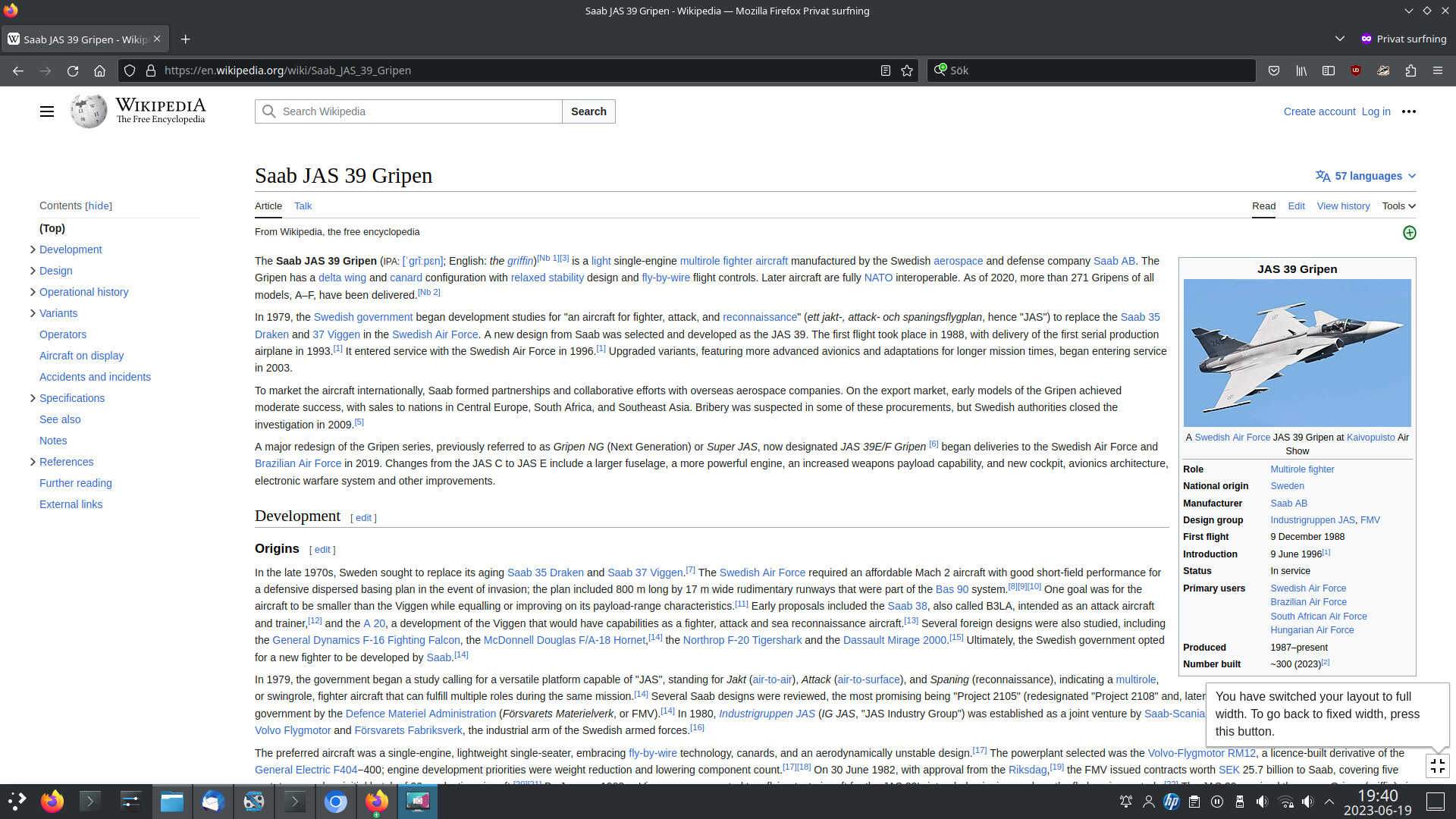Switch to the Talk tab
This screenshot has width=1456, height=819.
303,206
